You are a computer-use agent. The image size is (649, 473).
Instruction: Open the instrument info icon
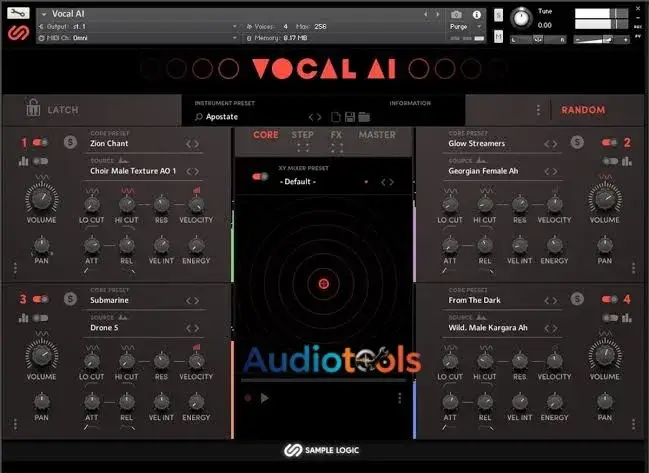[x=477, y=15]
